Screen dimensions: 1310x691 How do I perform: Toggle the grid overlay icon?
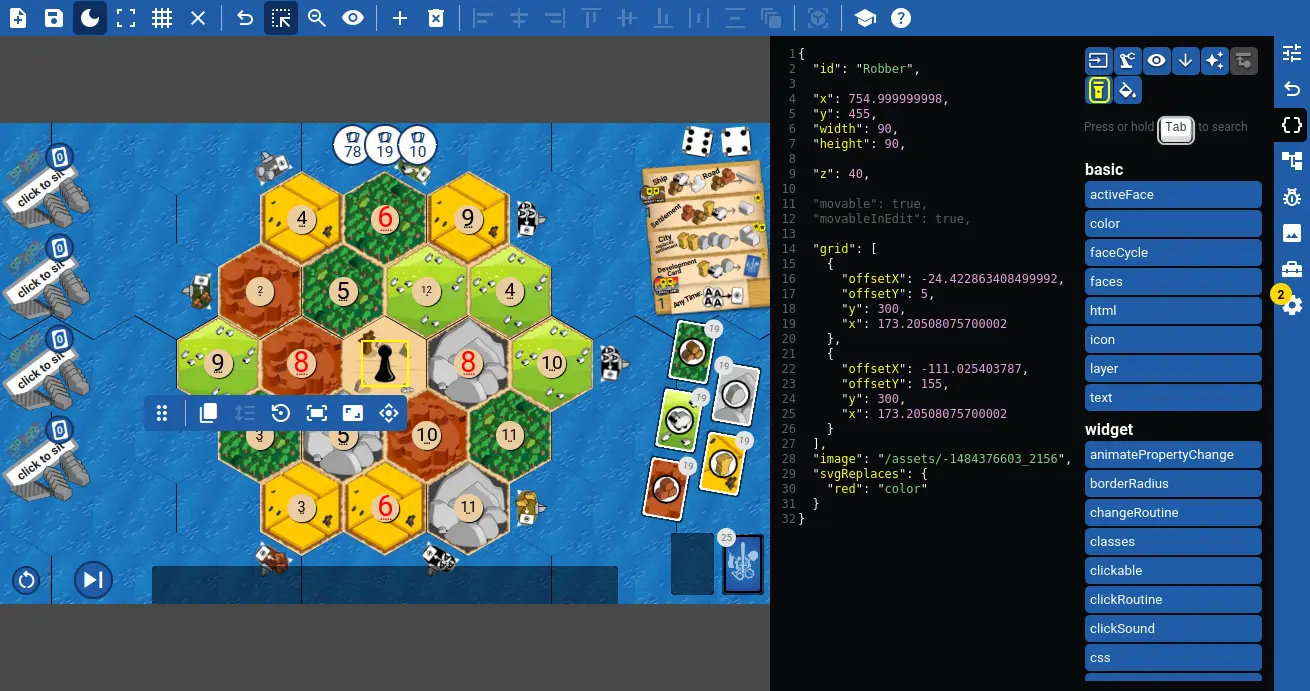(x=162, y=18)
